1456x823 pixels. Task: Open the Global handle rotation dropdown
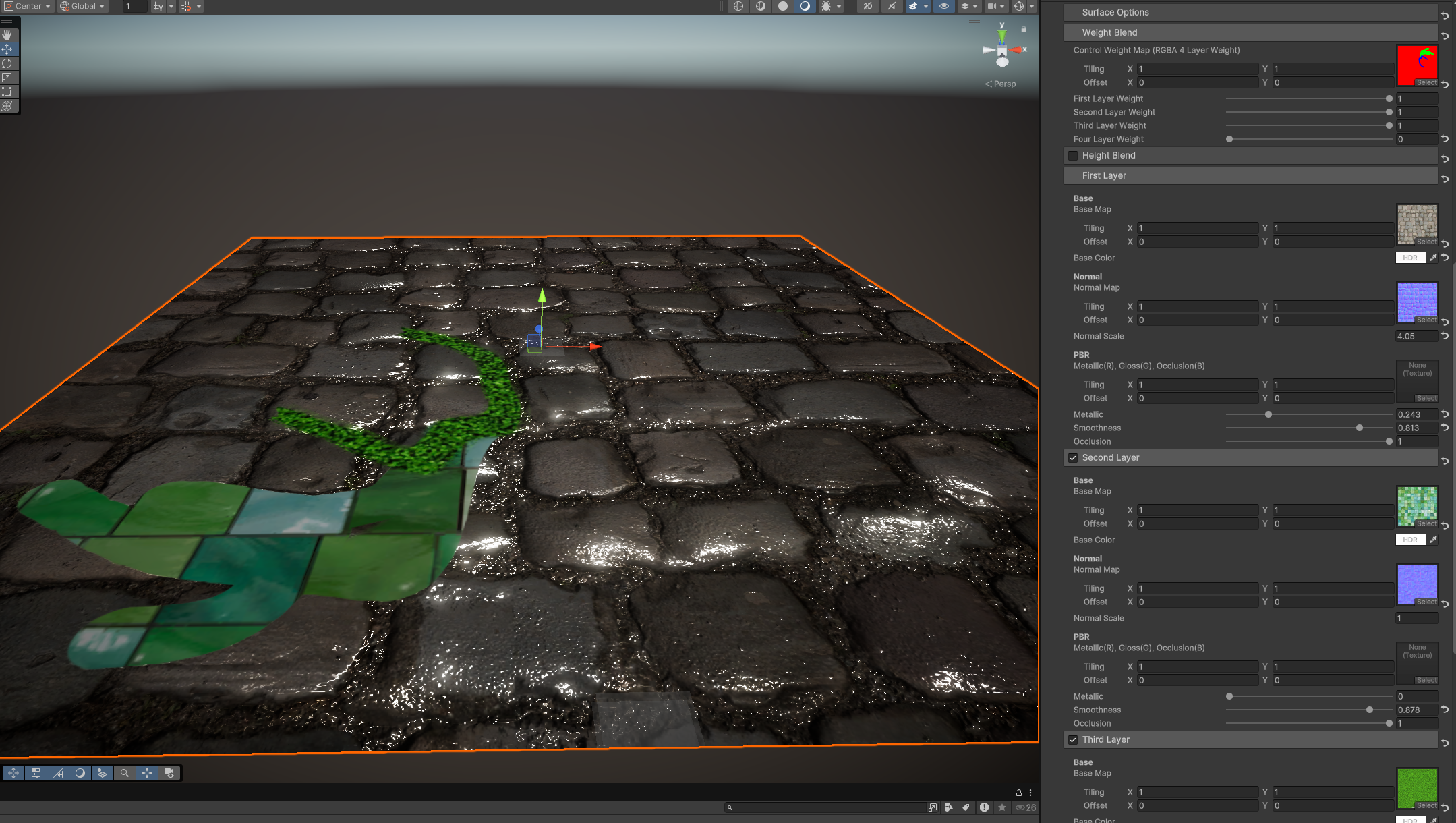(82, 6)
